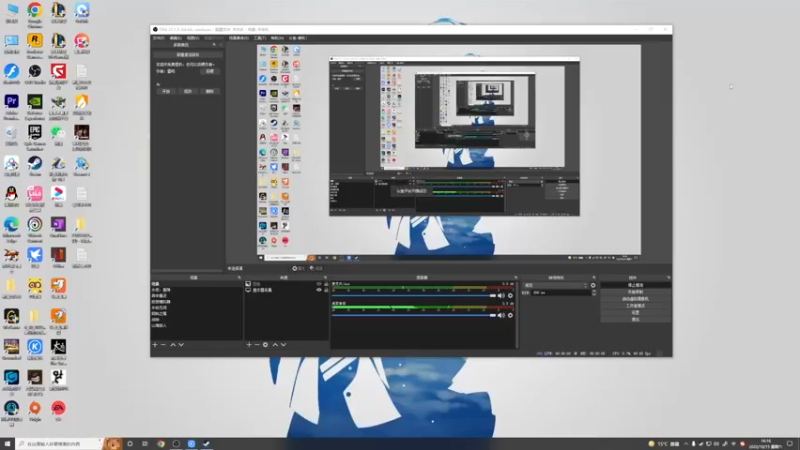Click the Settings button in Controls
Image resolution: width=800 pixels, height=450 pixels.
click(x=635, y=312)
